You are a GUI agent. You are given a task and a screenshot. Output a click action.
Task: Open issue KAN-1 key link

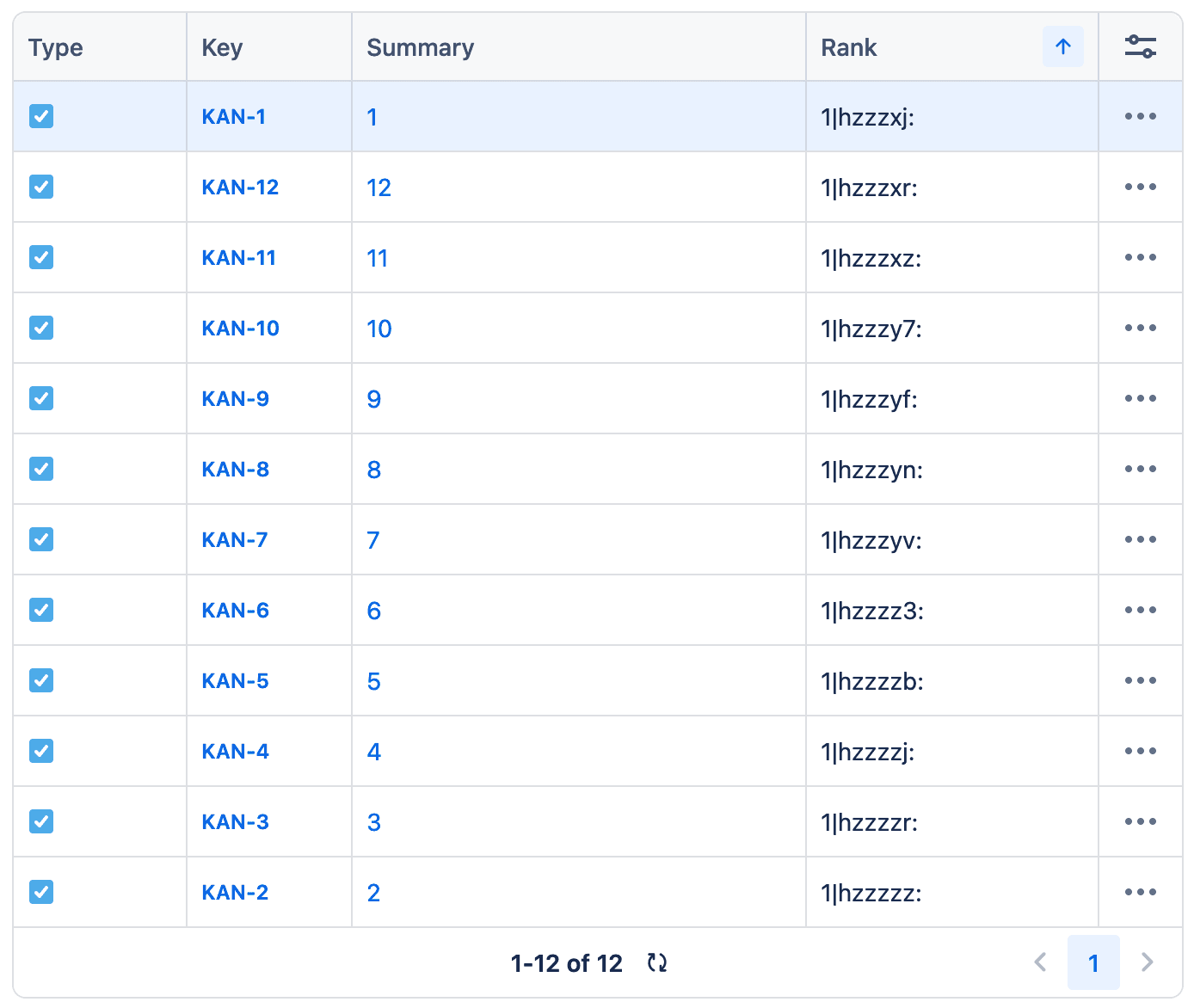[234, 117]
